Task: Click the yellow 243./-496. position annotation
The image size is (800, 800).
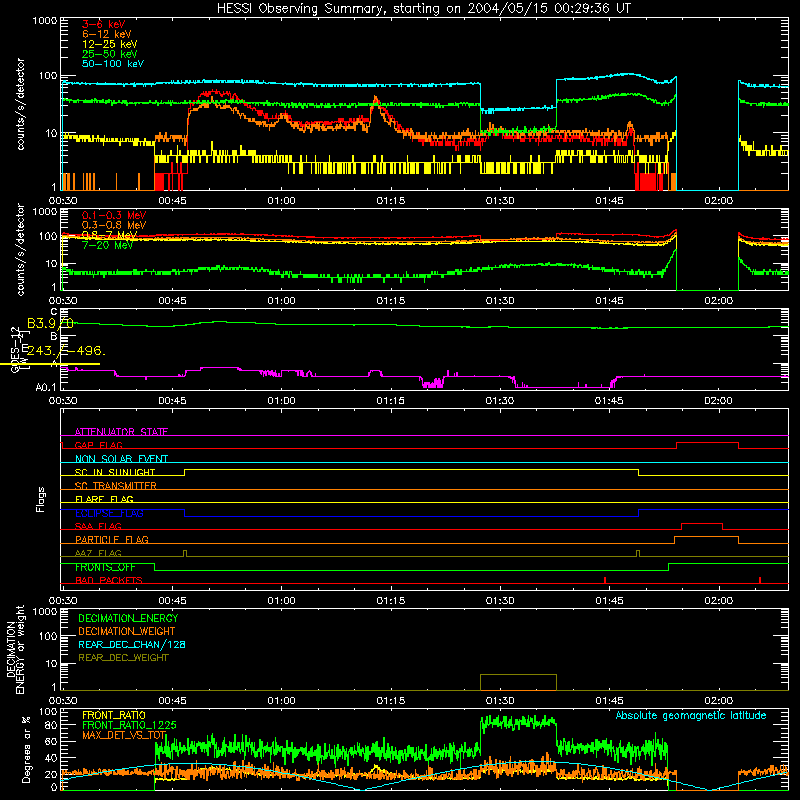Action: (66, 351)
